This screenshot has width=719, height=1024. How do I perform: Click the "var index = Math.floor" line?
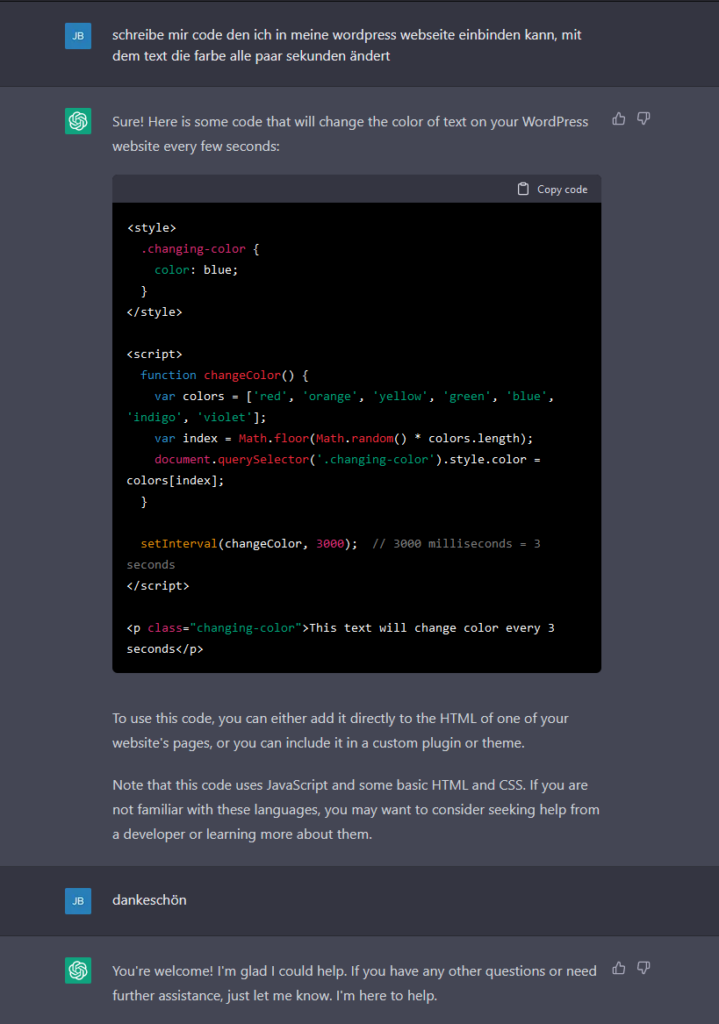[344, 438]
